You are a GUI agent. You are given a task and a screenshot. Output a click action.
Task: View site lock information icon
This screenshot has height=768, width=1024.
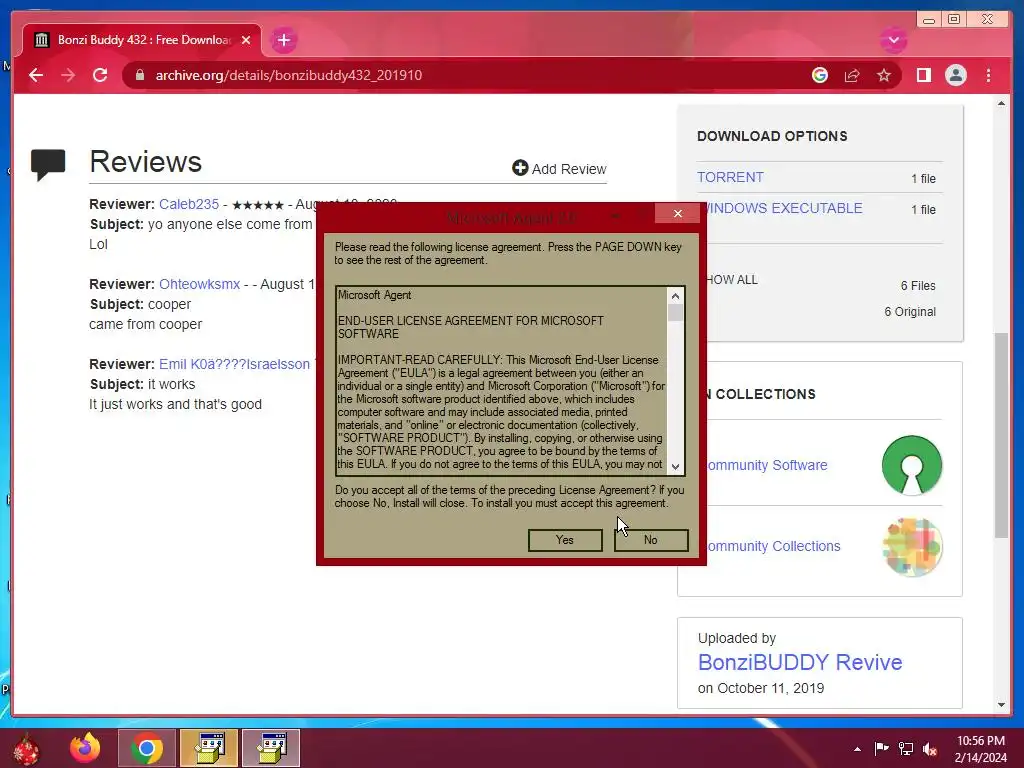click(139, 75)
